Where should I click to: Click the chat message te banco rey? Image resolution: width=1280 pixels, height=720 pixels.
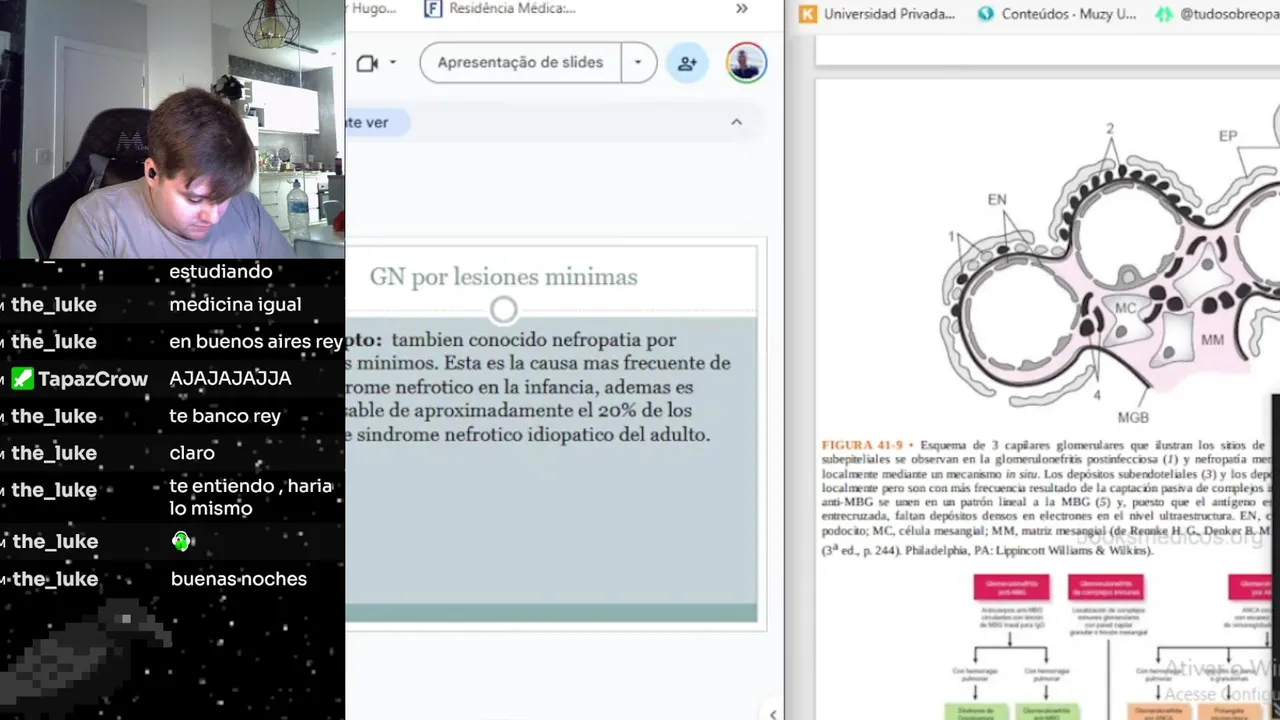[224, 416]
